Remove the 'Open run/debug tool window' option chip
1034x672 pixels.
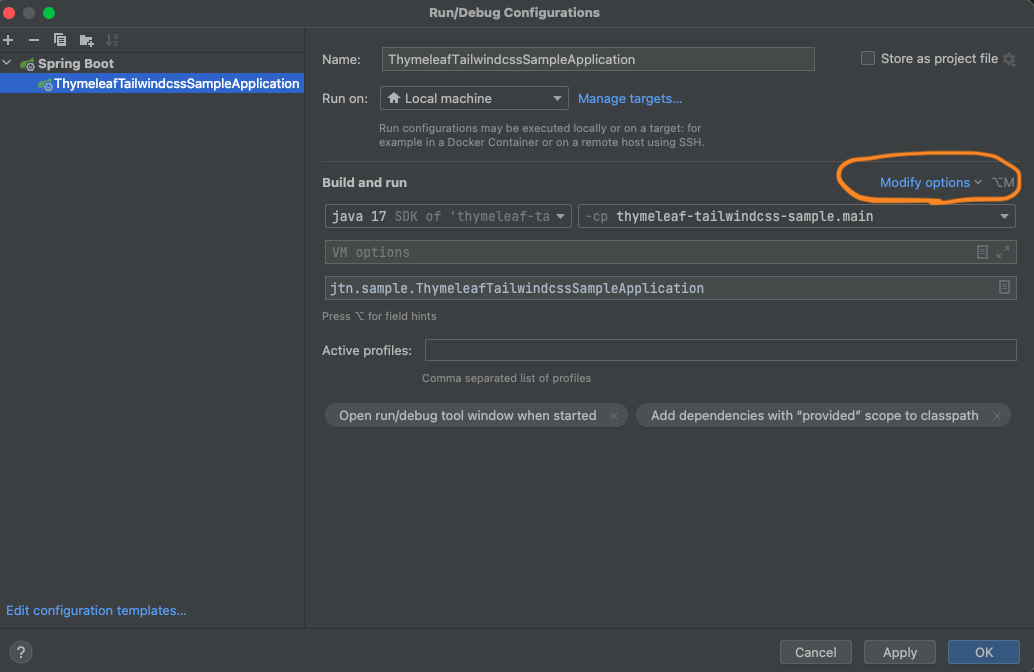[x=615, y=416]
